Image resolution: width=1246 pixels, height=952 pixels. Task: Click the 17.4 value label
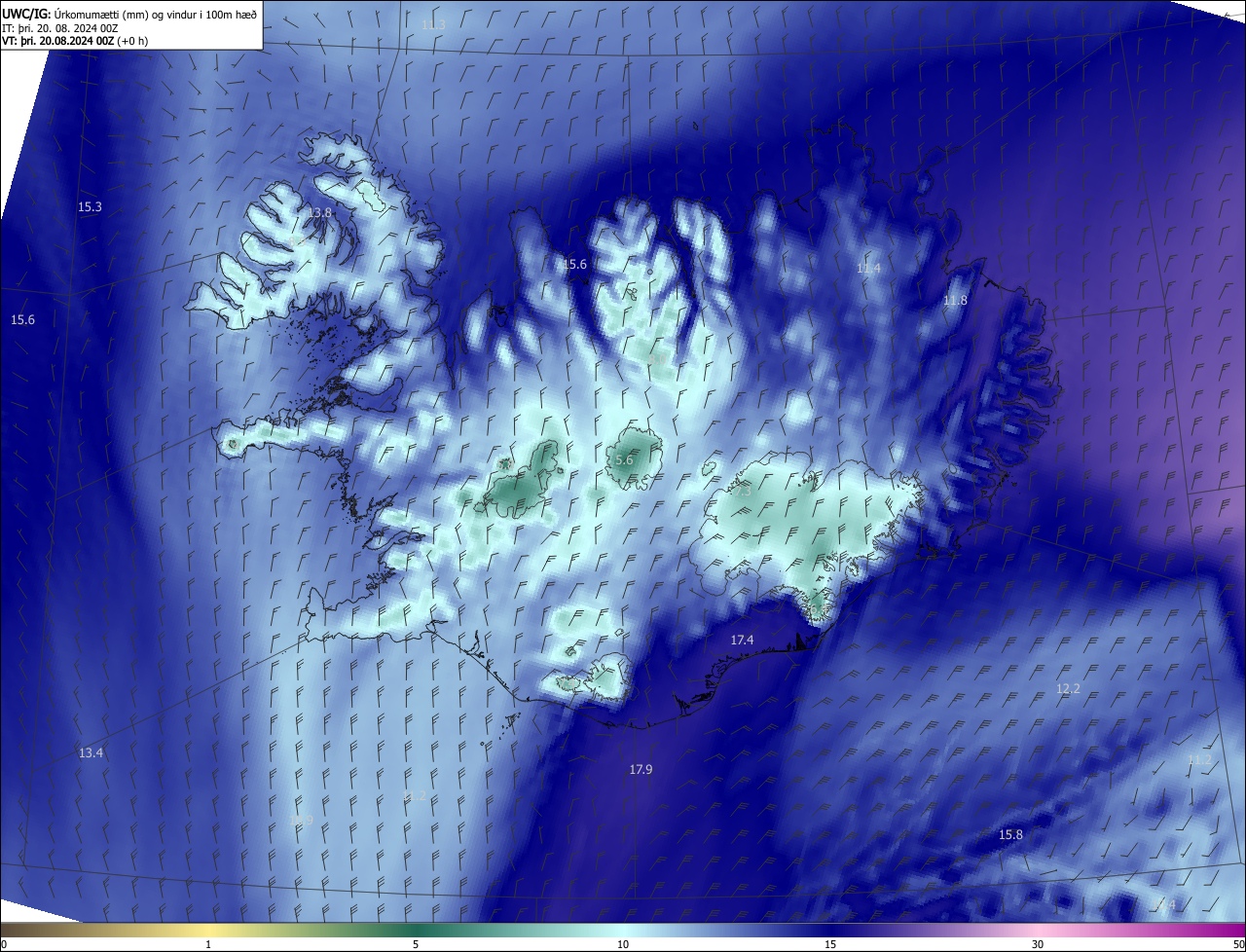742,640
